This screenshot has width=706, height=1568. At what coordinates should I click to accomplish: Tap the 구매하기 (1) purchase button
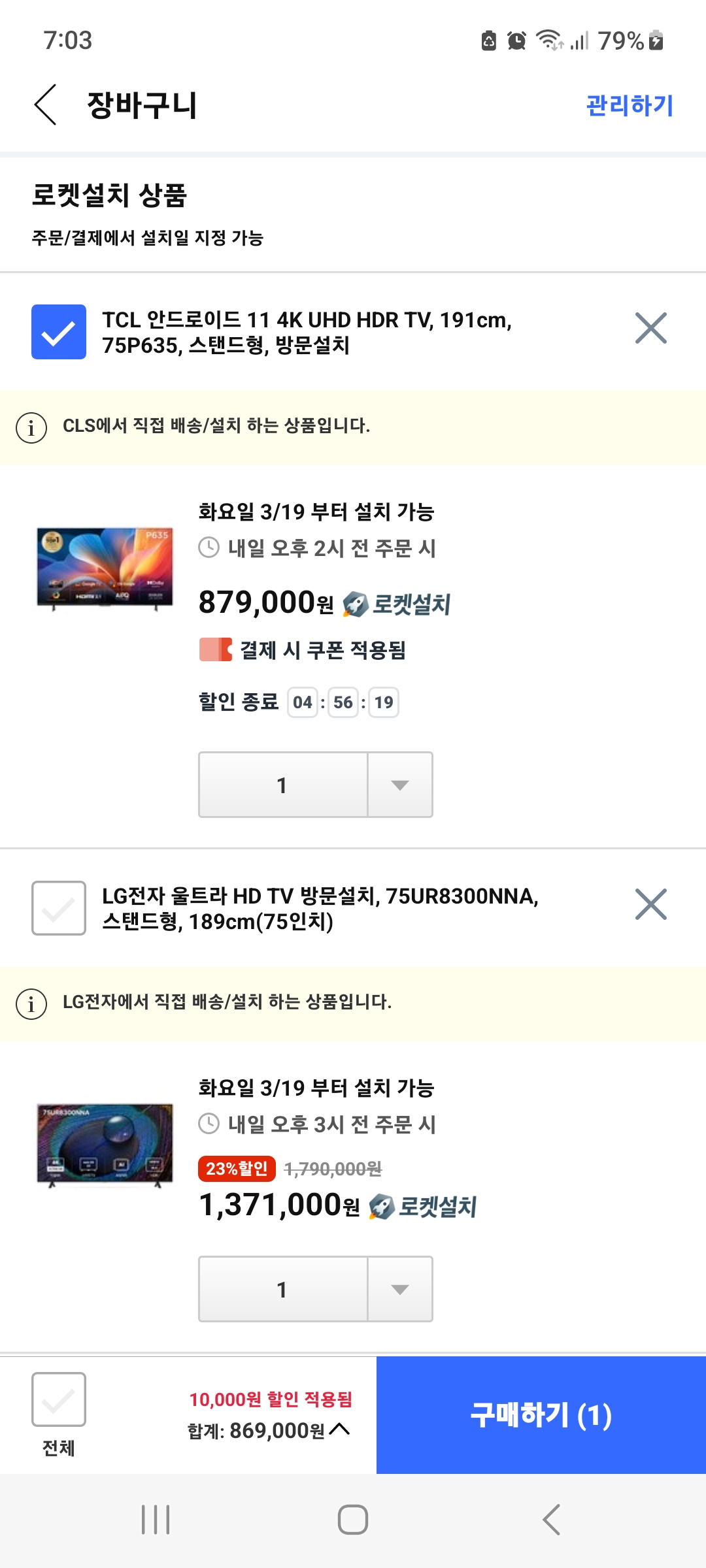tap(541, 1415)
